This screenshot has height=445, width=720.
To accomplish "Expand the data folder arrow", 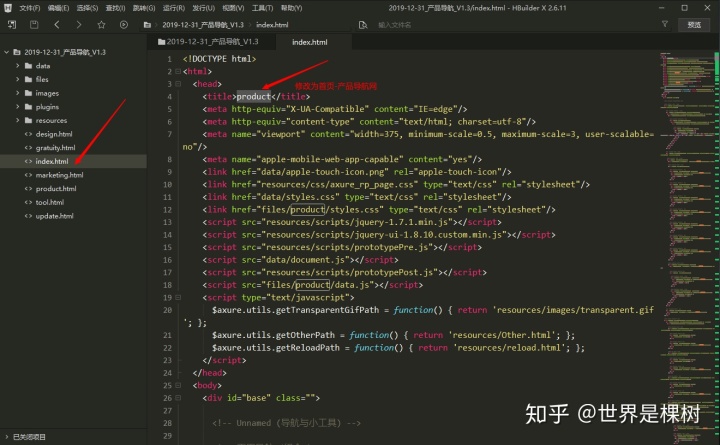I will 17,66.
